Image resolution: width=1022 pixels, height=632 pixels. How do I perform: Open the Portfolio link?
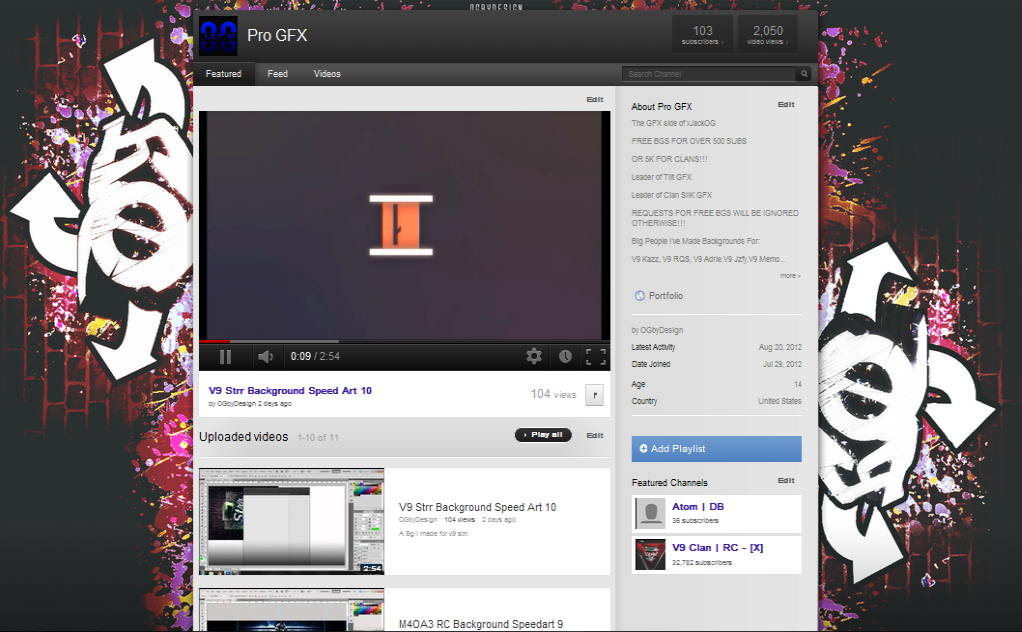point(666,296)
